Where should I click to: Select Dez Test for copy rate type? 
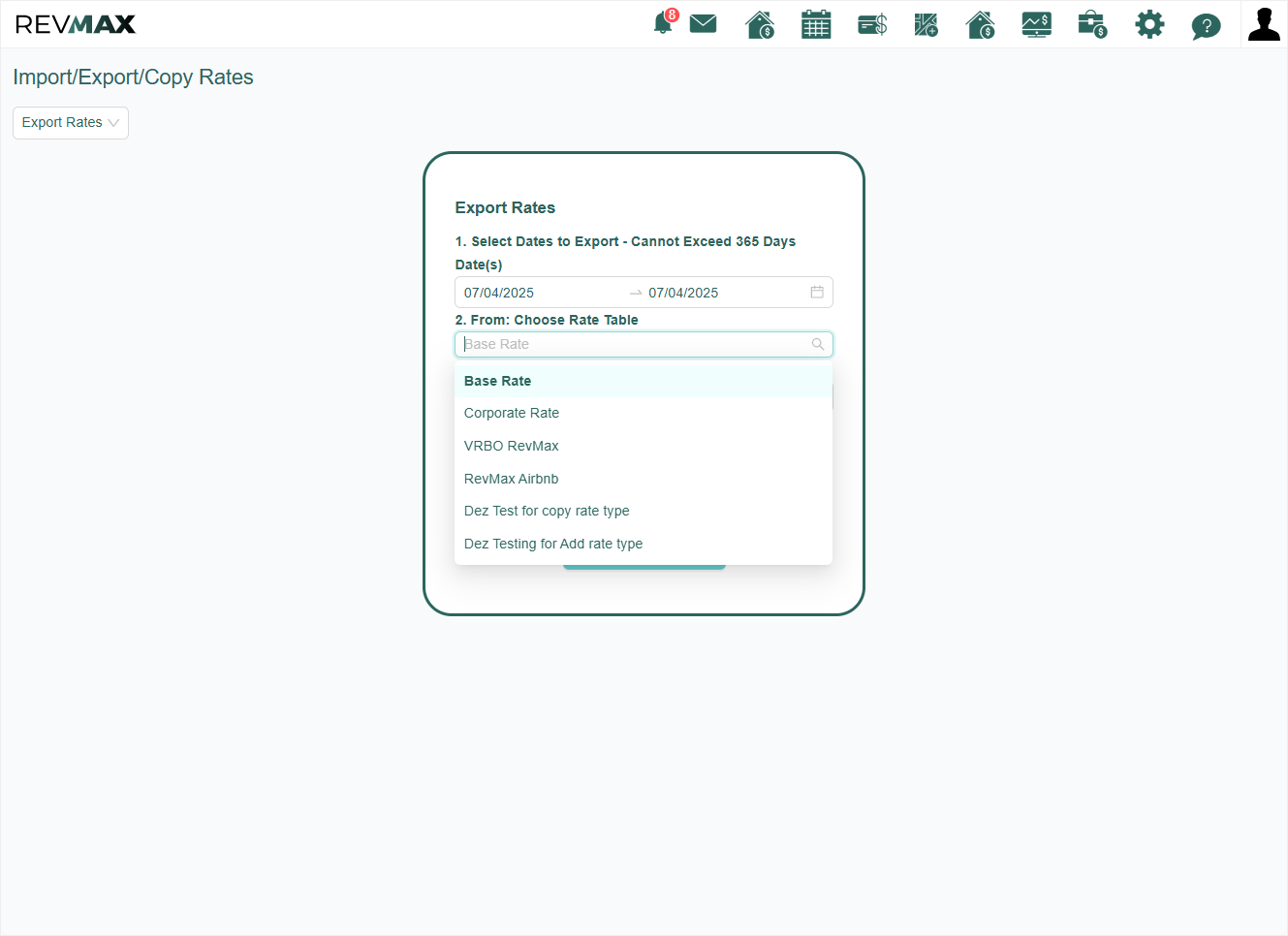(x=644, y=511)
